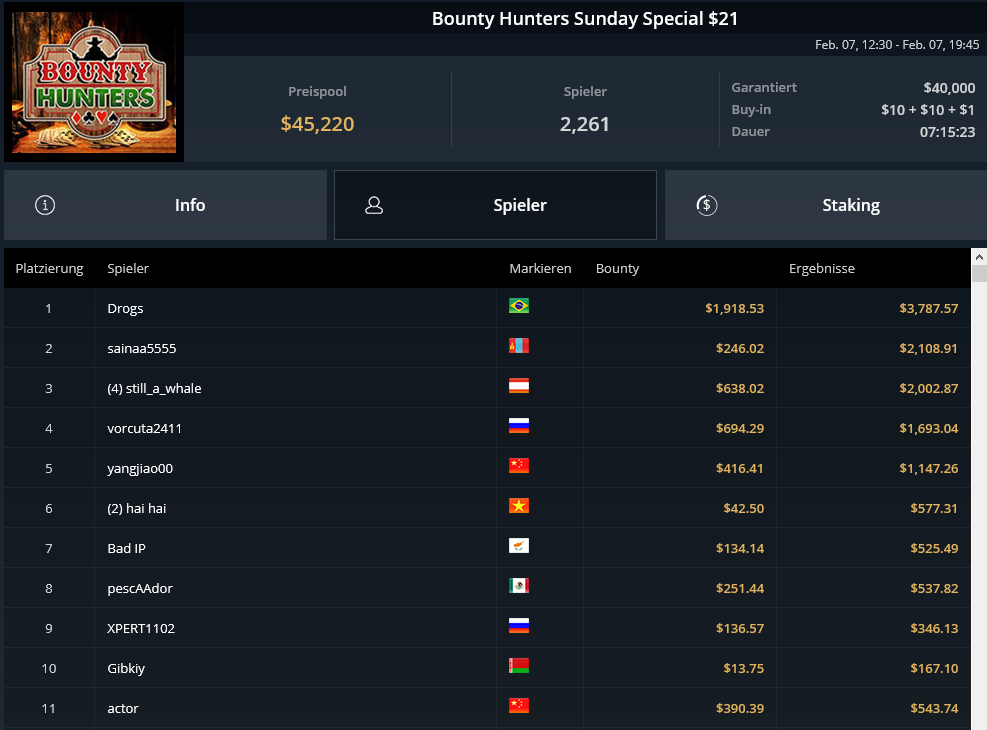Click the China flag for actor
987x730 pixels.
pyautogui.click(x=519, y=705)
